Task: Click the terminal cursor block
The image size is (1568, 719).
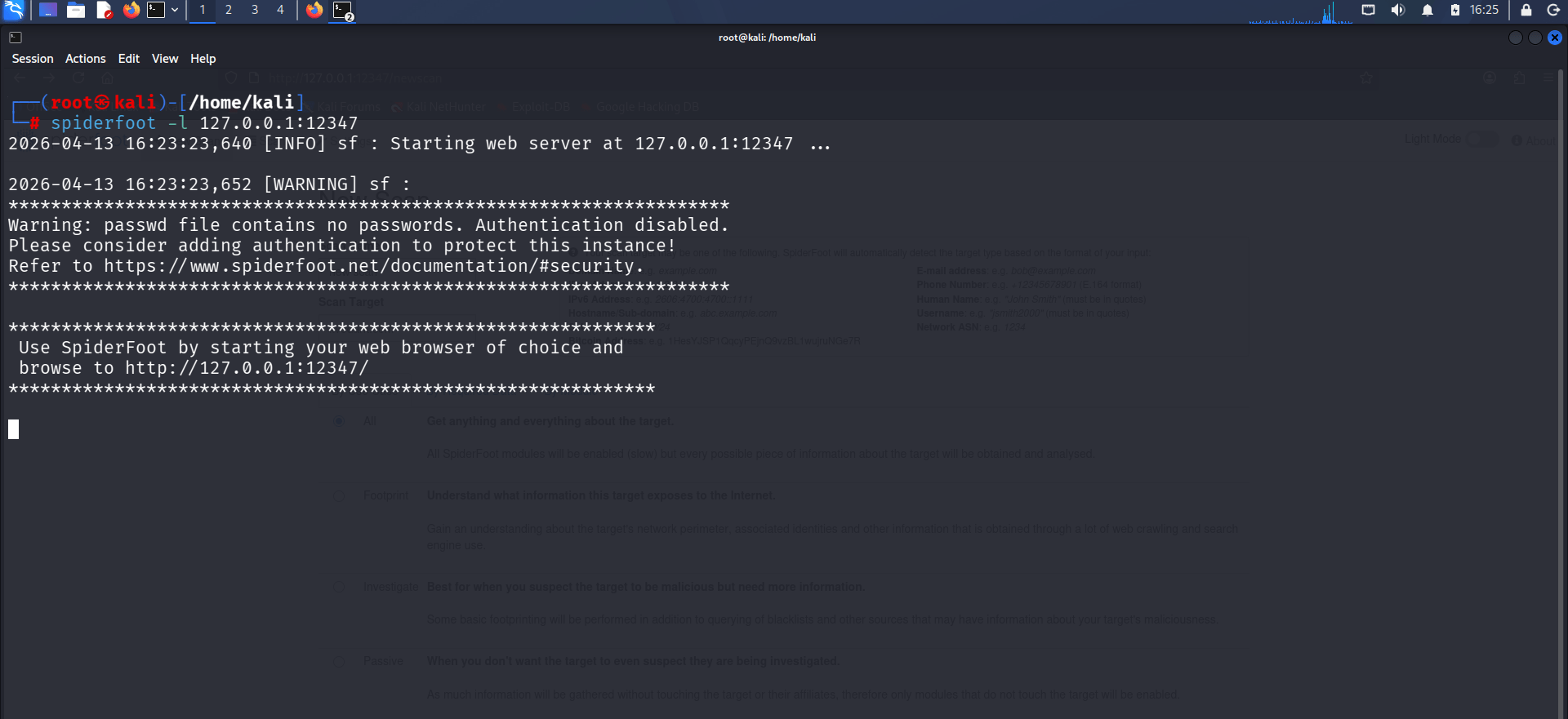Action: coord(14,429)
